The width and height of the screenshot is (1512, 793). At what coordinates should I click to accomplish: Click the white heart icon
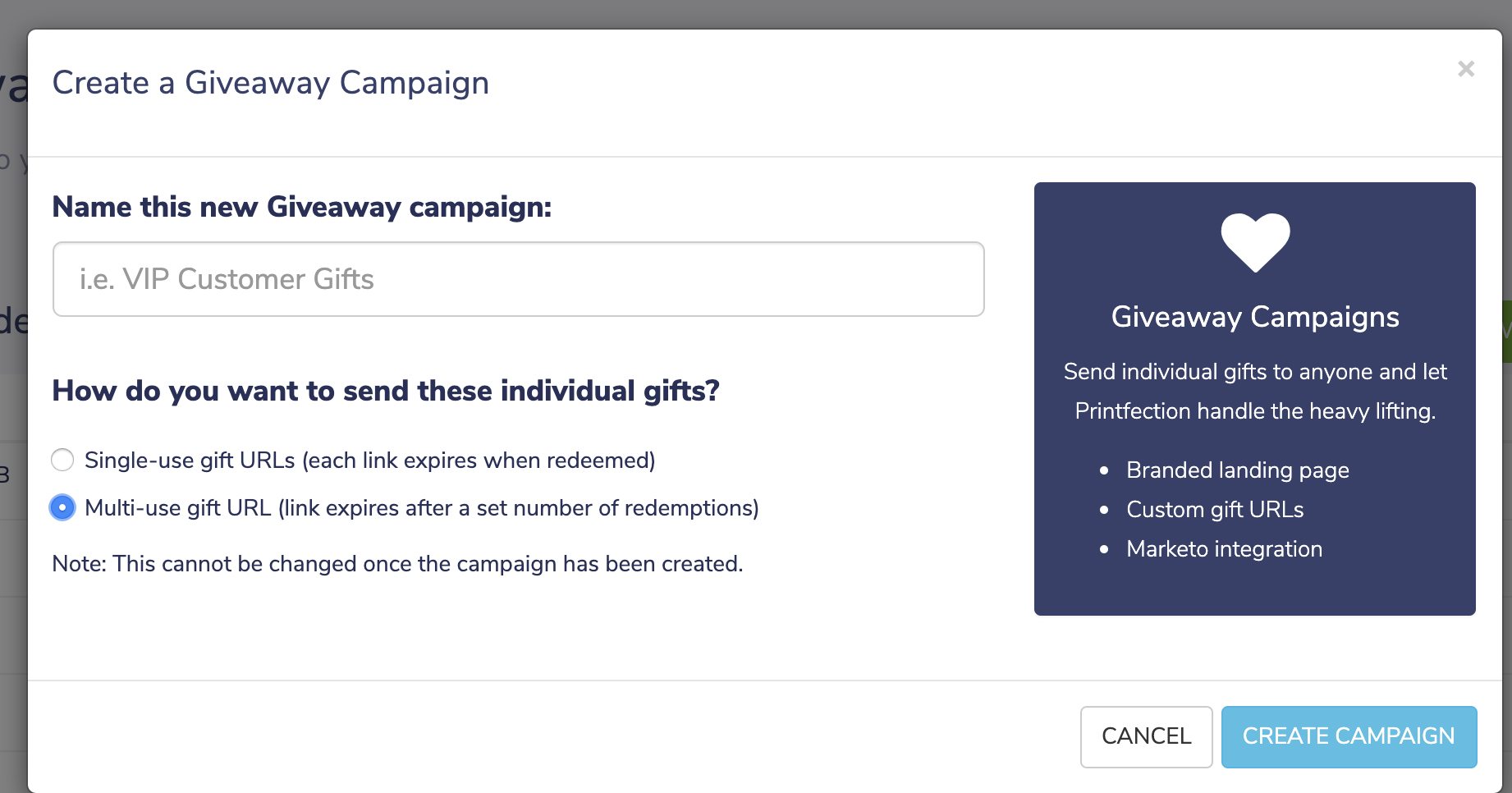[1255, 241]
